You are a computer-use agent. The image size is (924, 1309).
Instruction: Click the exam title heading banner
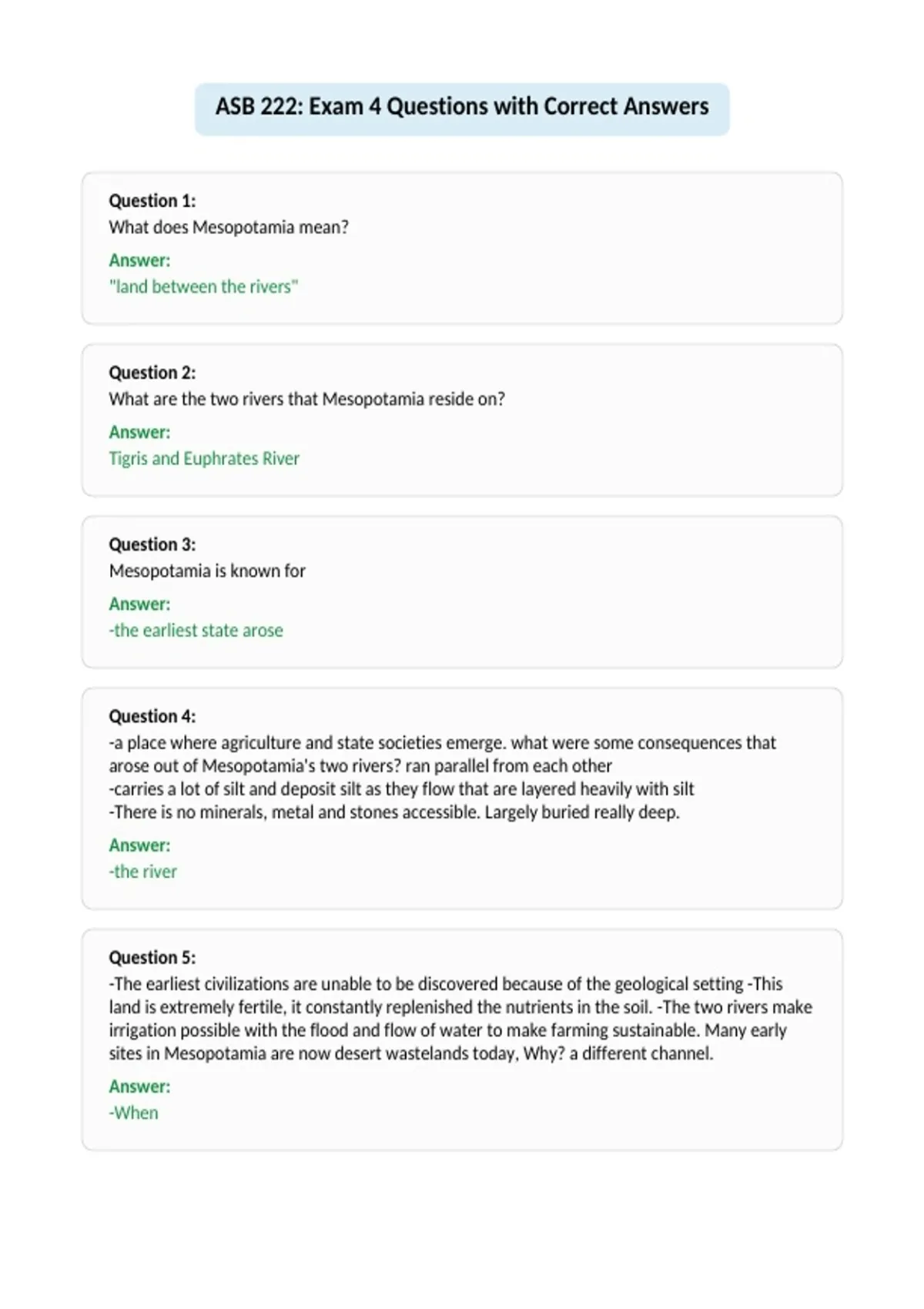point(462,109)
